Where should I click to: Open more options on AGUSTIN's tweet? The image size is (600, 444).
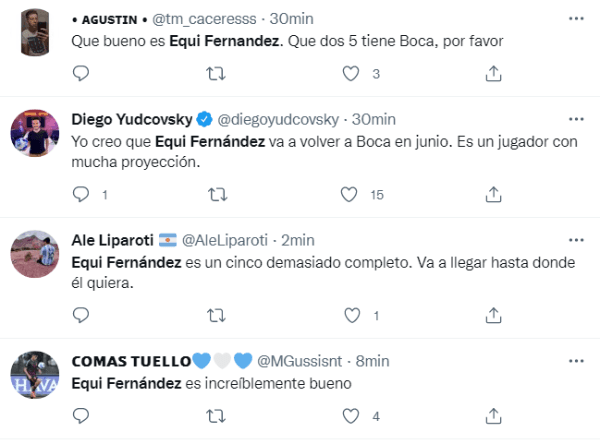(575, 19)
